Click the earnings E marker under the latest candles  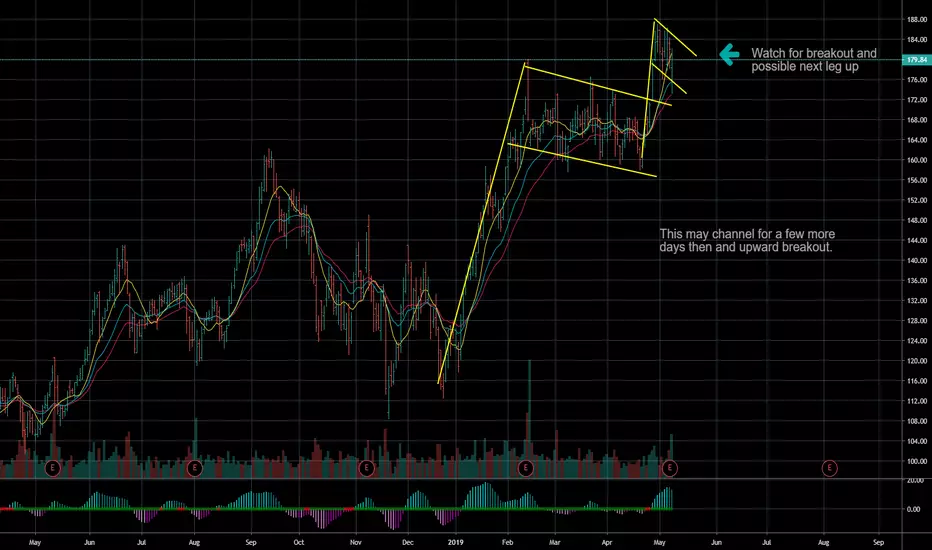tap(670, 468)
